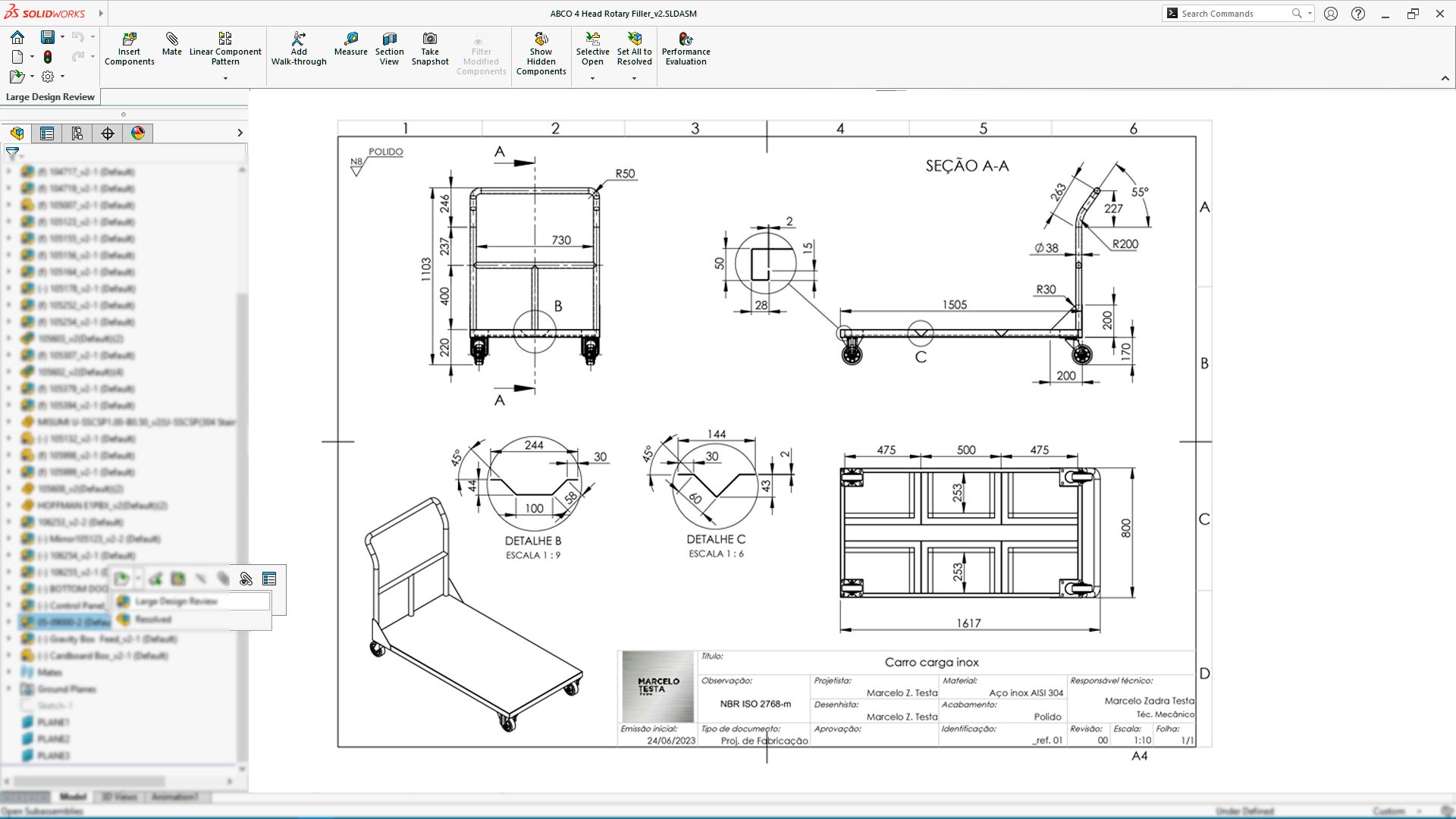Switch to the PropertyManager panel tab
This screenshot has width=1456, height=819.
(x=47, y=133)
